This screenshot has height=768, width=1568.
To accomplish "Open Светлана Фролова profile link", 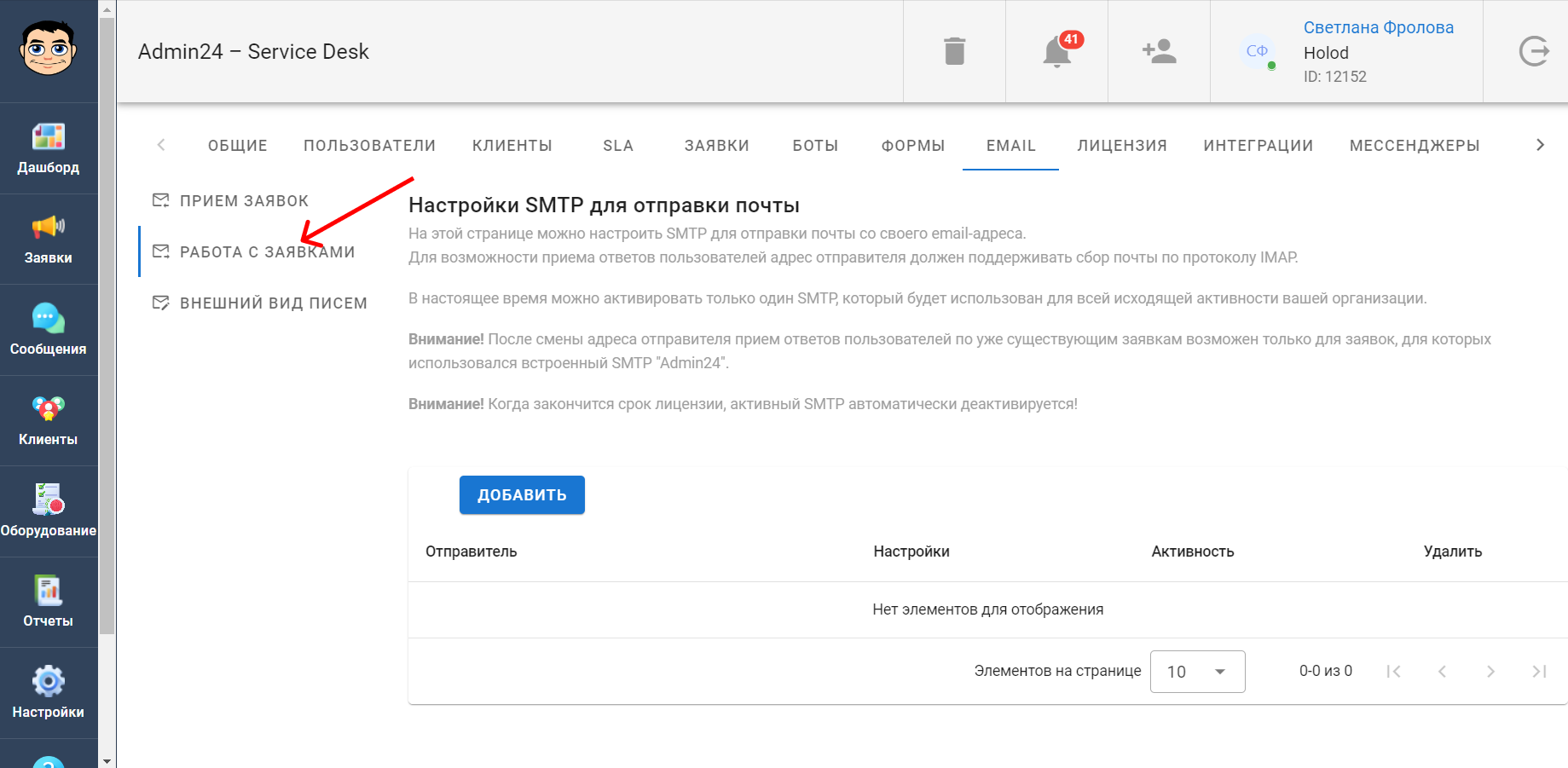I will [1379, 27].
